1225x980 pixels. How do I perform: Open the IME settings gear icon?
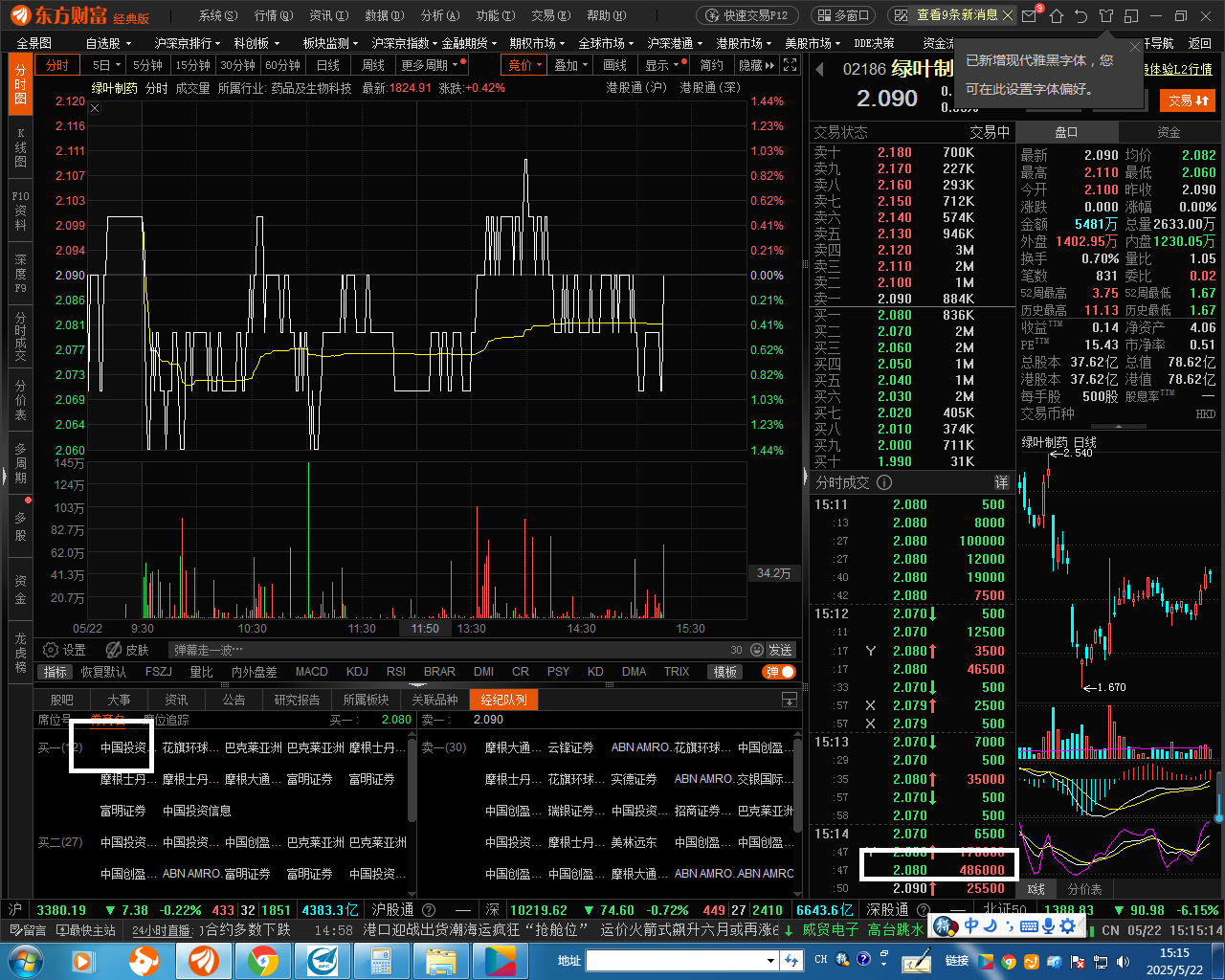pyautogui.click(x=1068, y=925)
